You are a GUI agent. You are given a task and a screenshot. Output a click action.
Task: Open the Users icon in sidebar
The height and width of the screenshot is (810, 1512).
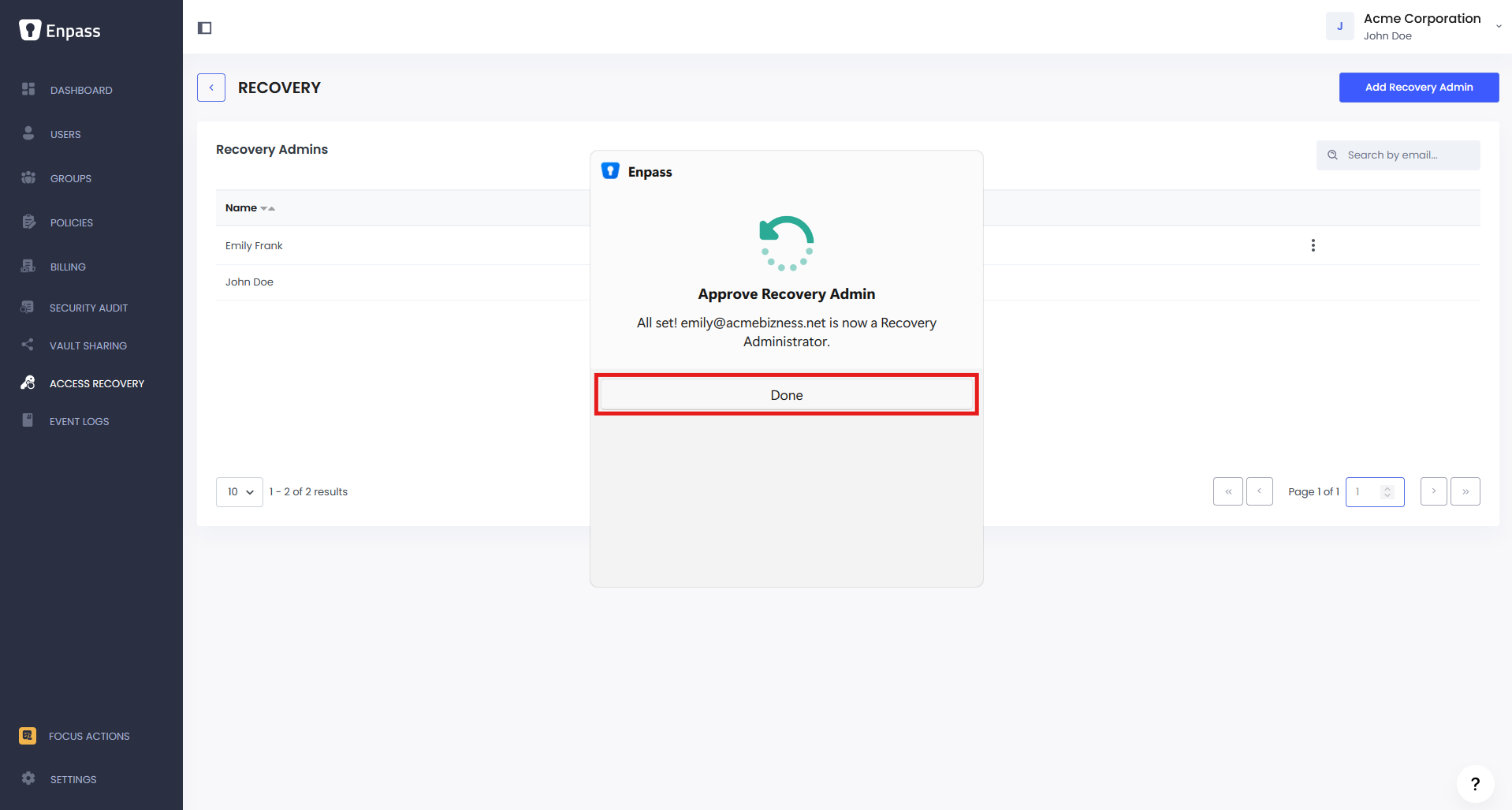[28, 133]
